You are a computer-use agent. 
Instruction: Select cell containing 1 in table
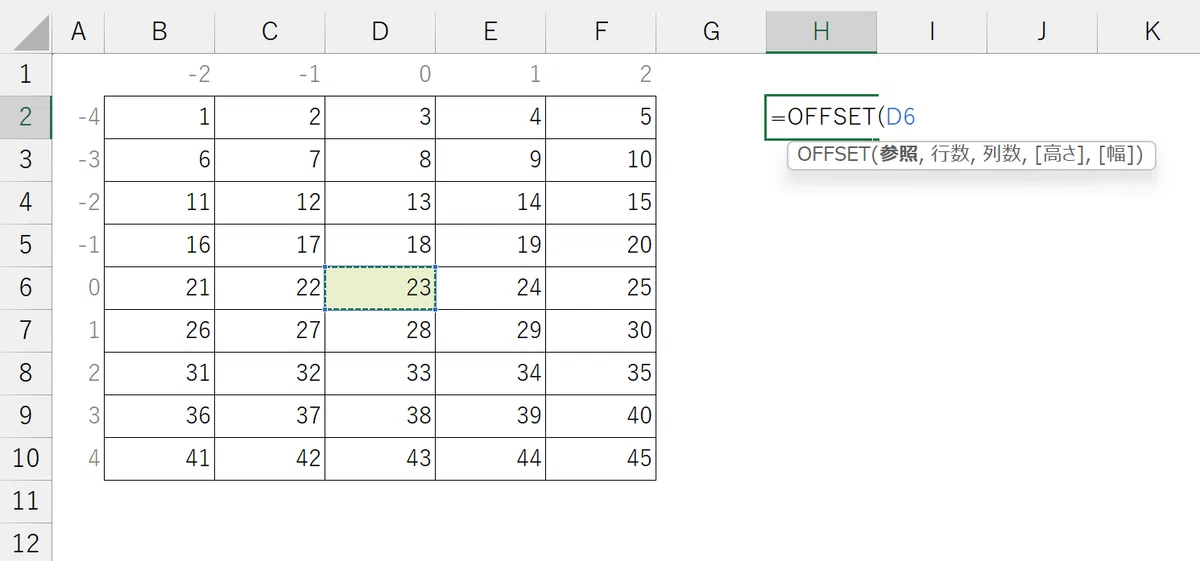tap(160, 117)
